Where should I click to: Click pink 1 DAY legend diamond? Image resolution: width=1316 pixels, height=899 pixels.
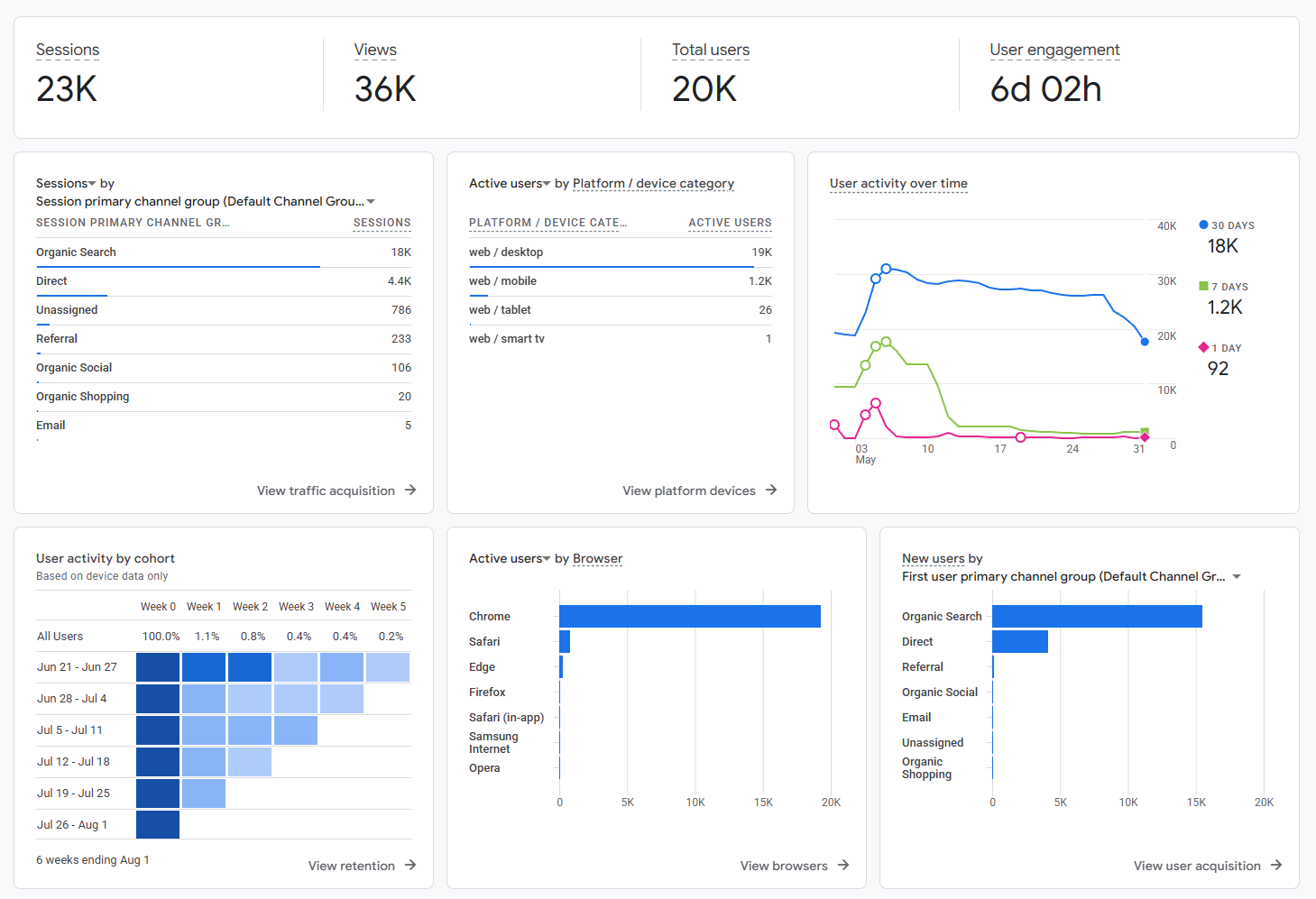tap(1203, 347)
